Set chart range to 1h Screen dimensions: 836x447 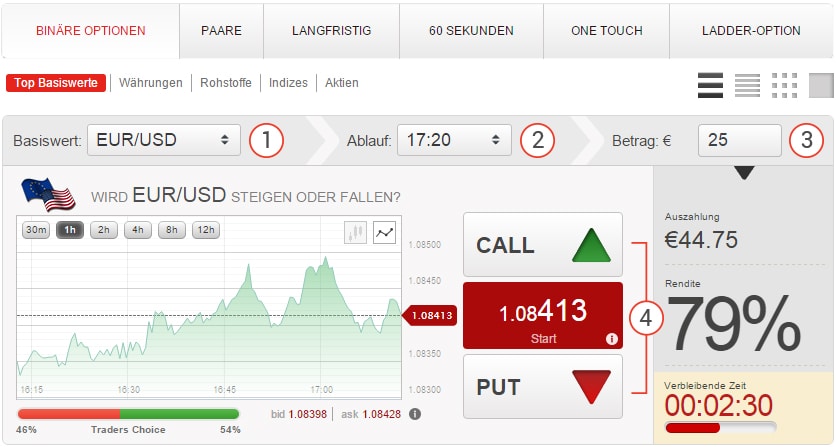pyautogui.click(x=70, y=230)
